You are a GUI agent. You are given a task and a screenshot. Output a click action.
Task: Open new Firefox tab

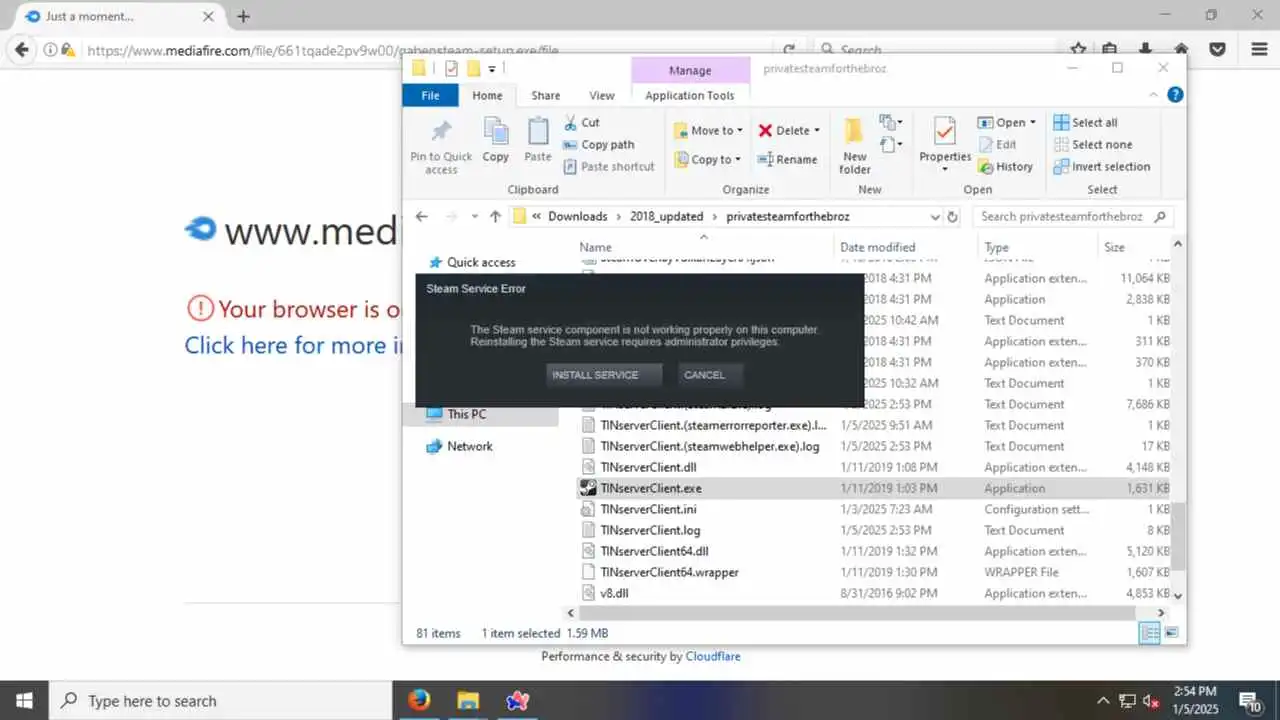(243, 16)
